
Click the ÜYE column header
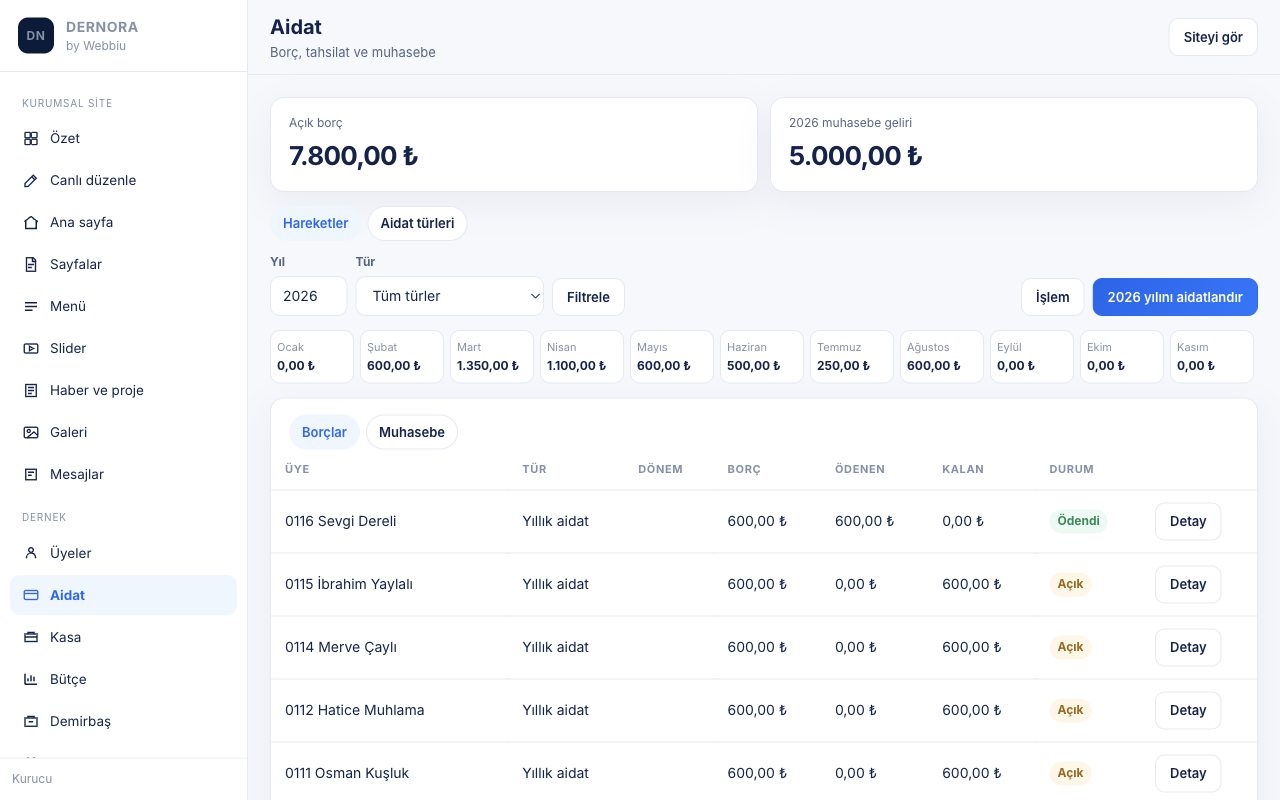tap(297, 469)
